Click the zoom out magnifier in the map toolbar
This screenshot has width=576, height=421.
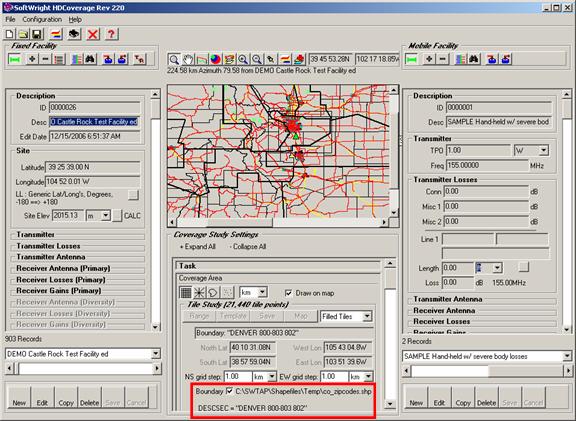click(x=257, y=59)
